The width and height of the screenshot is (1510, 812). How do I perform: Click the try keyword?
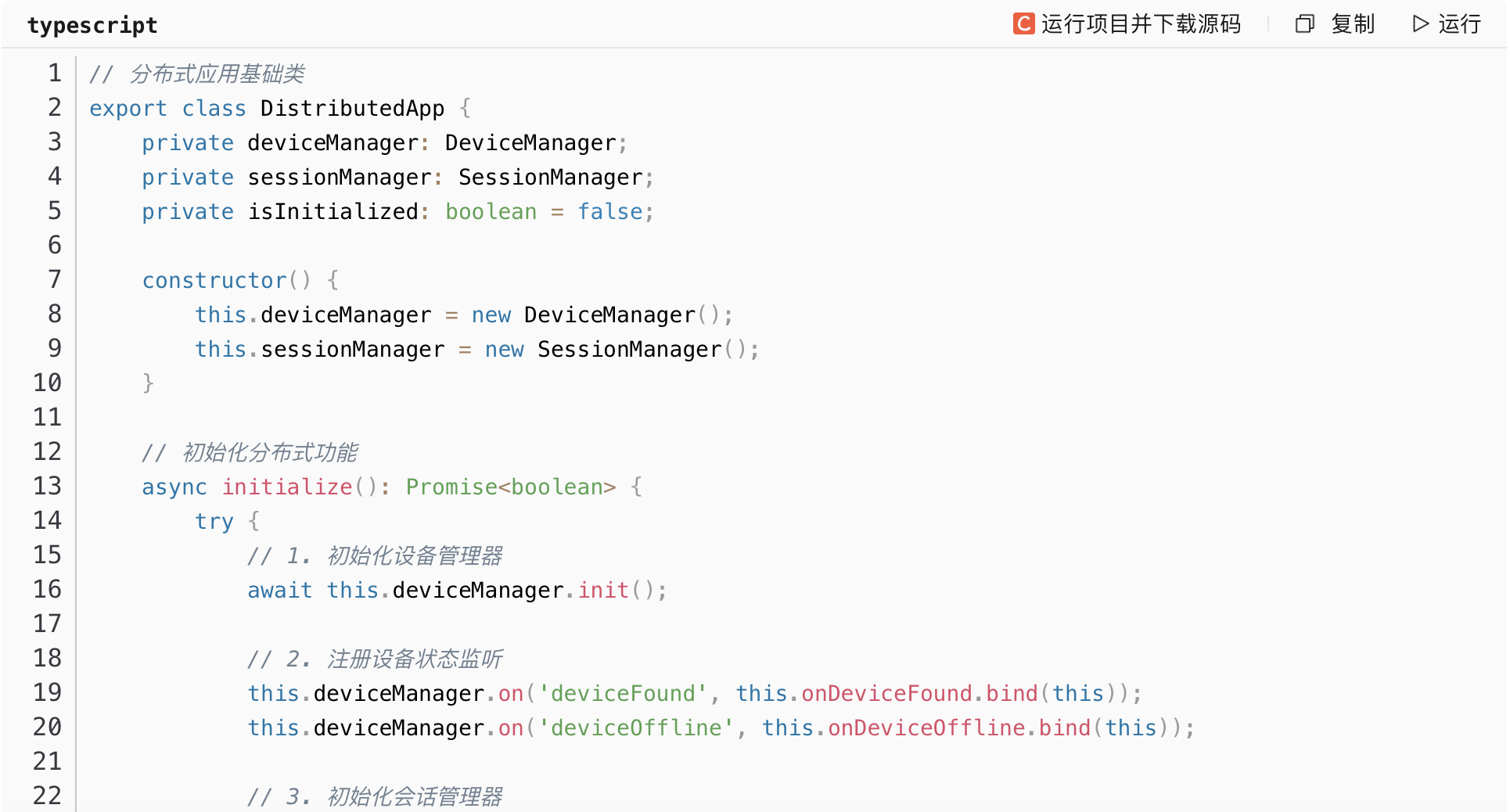[214, 522]
